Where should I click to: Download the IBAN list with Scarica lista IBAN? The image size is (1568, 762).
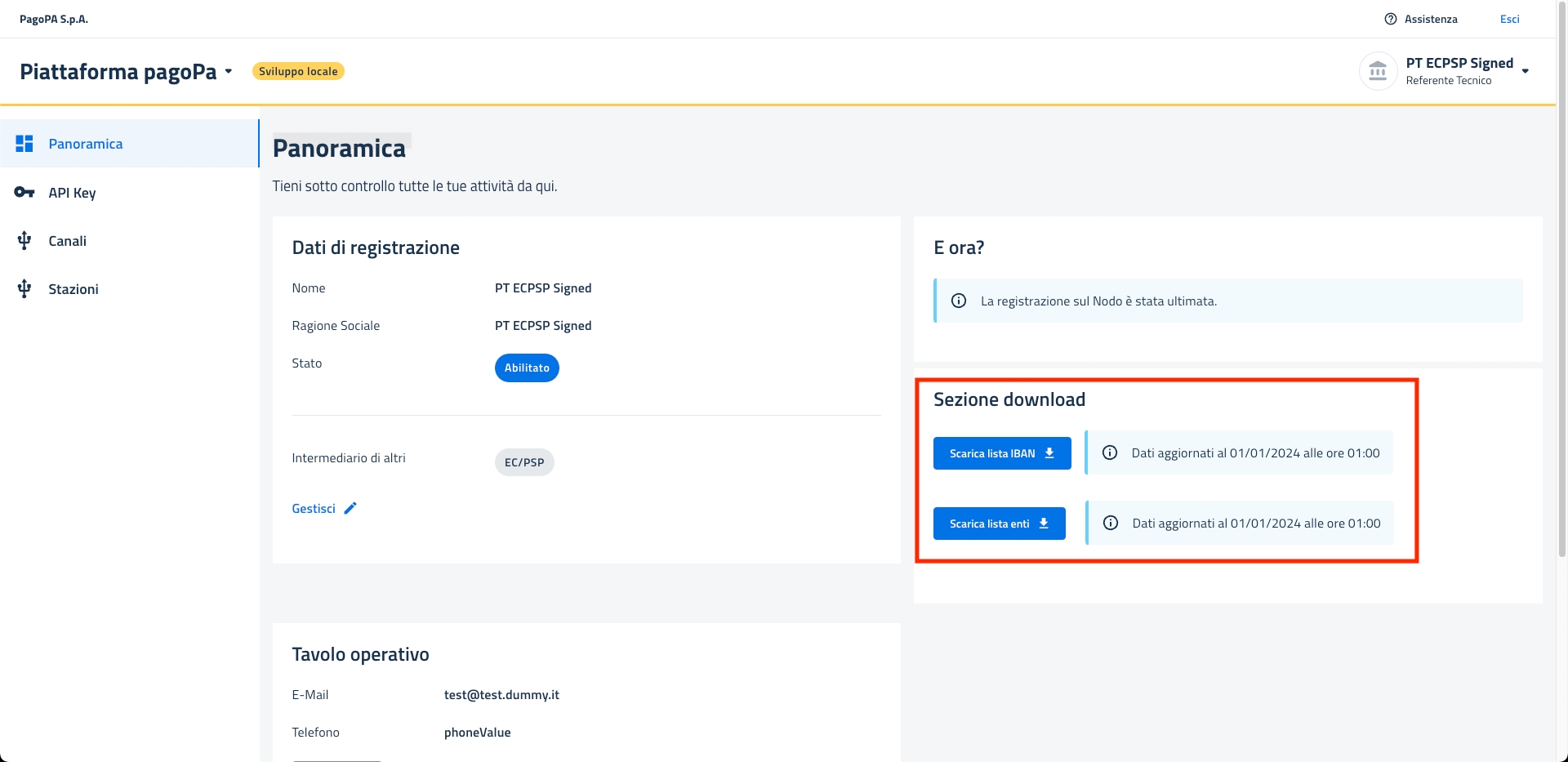pyautogui.click(x=1001, y=453)
